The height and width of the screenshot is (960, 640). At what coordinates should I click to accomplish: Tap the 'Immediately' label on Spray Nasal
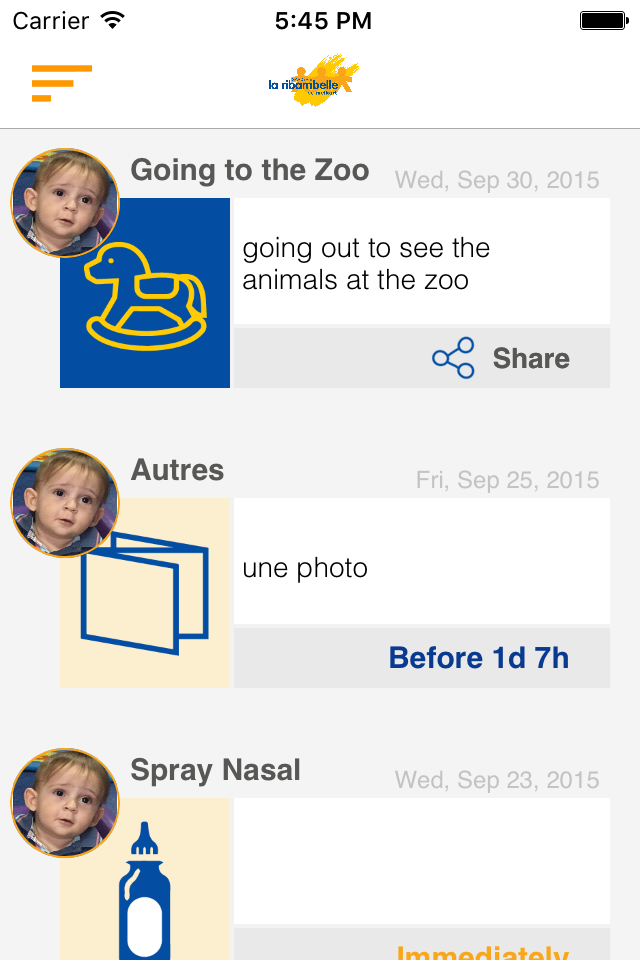(482, 950)
